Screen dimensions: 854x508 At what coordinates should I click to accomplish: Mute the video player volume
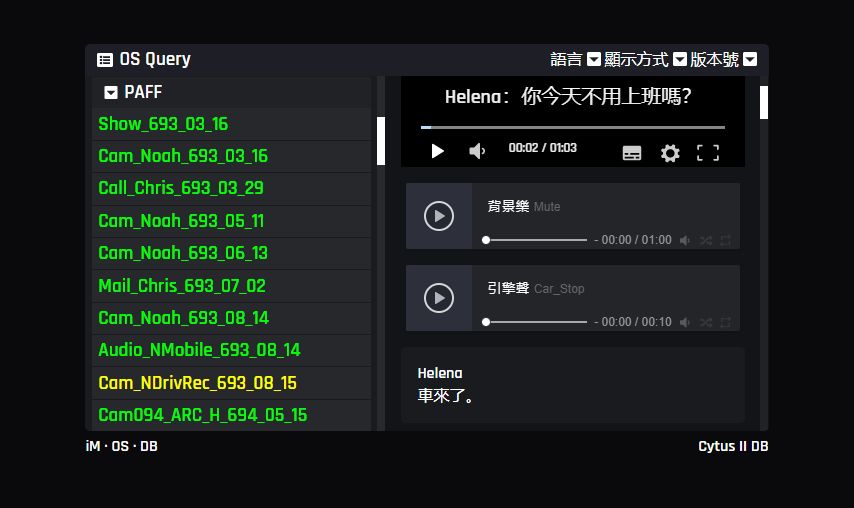[x=477, y=151]
